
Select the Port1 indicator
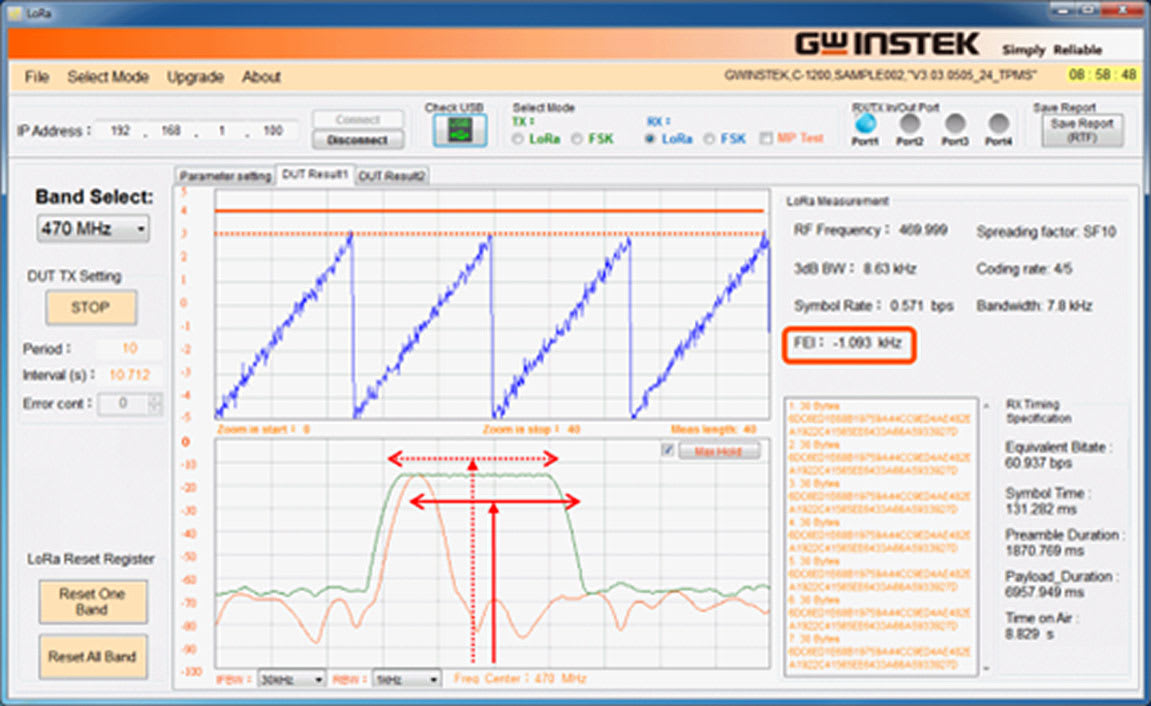[x=865, y=123]
